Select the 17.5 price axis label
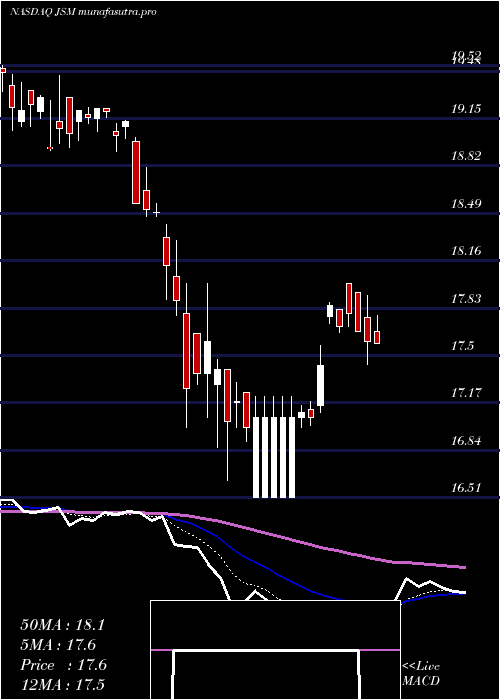 (x=463, y=346)
